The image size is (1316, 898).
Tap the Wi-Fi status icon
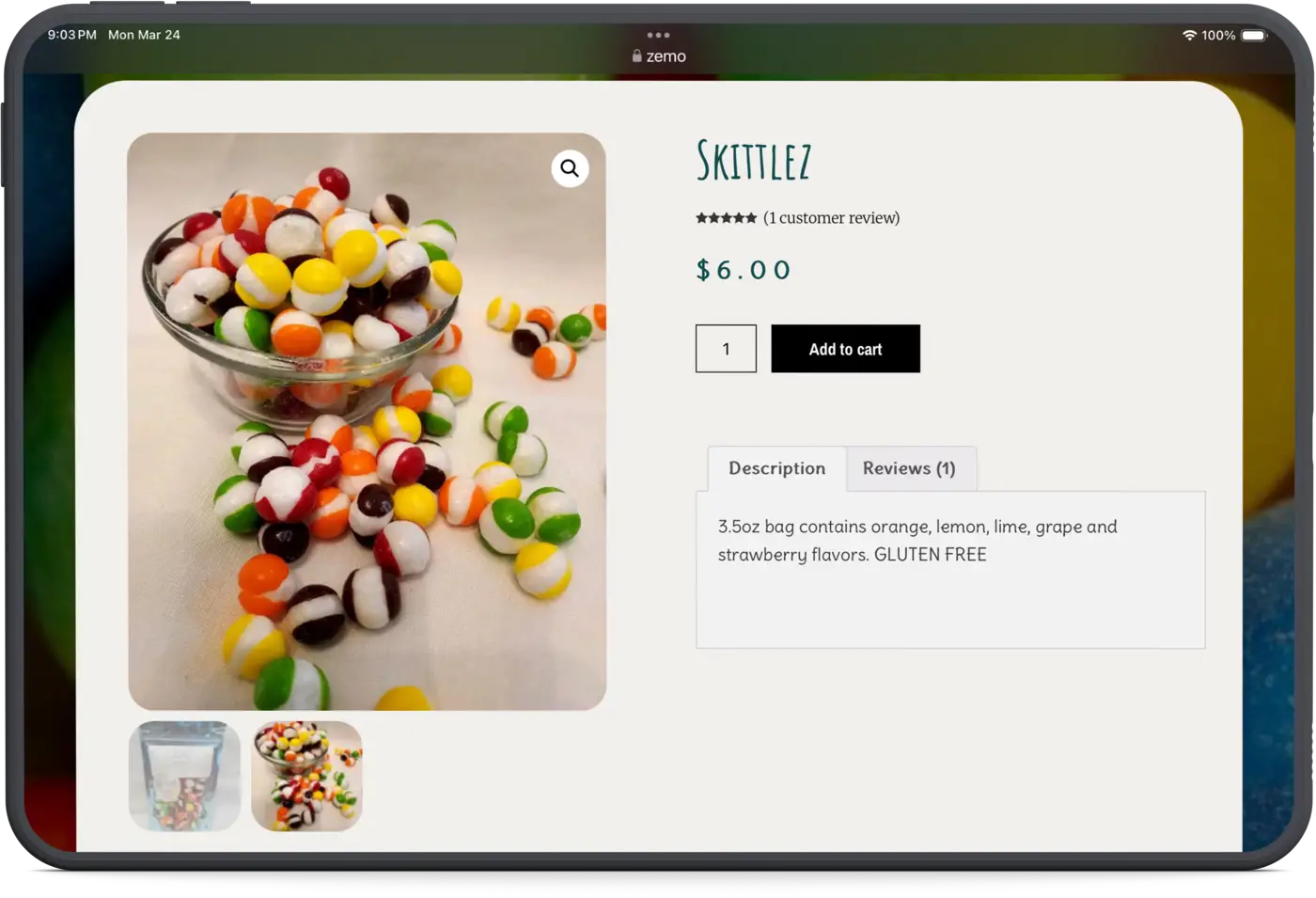(1189, 35)
